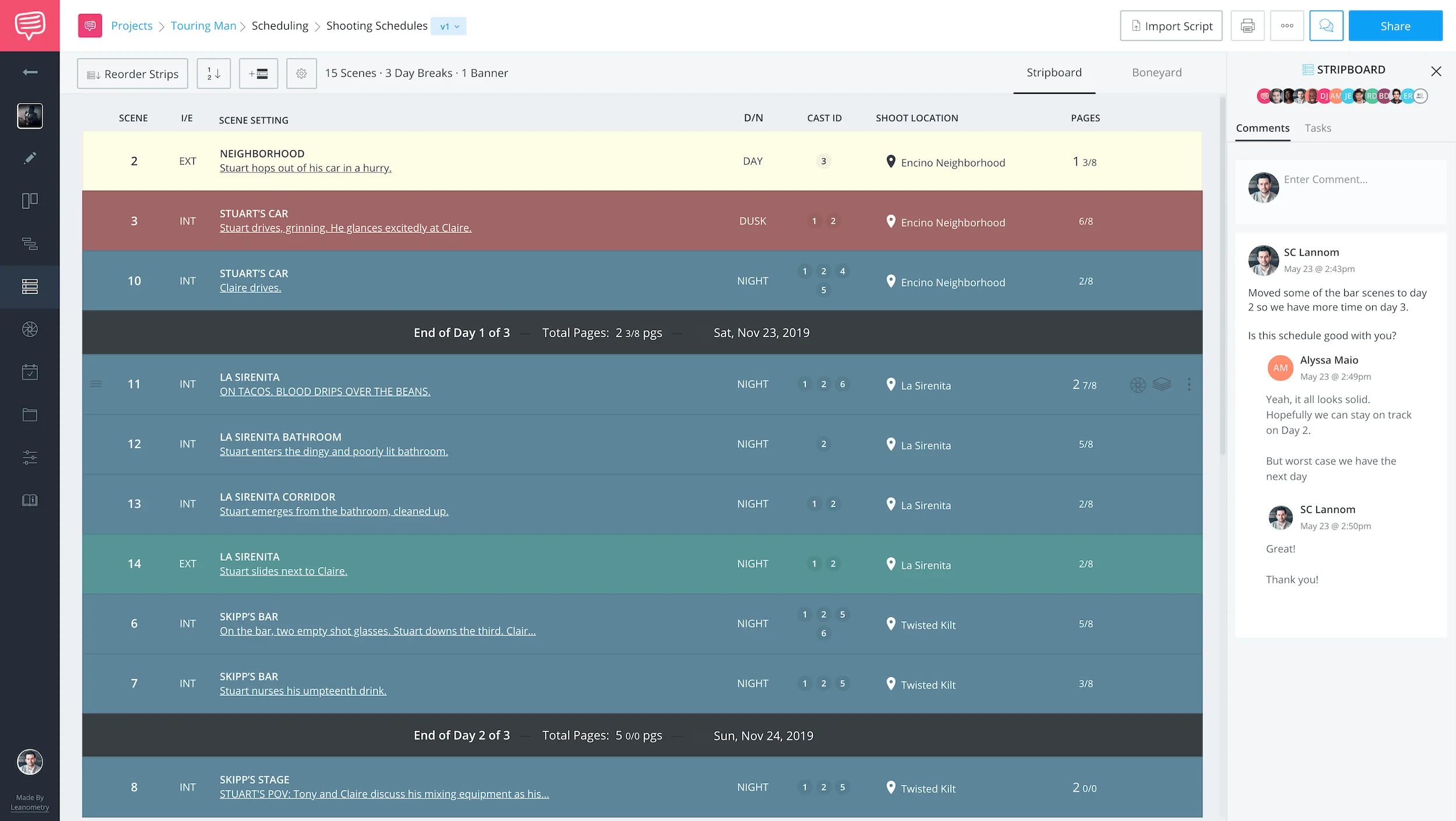The width and height of the screenshot is (1456, 821).
Task: Open the more options menu beside the print icon
Action: (x=1288, y=25)
